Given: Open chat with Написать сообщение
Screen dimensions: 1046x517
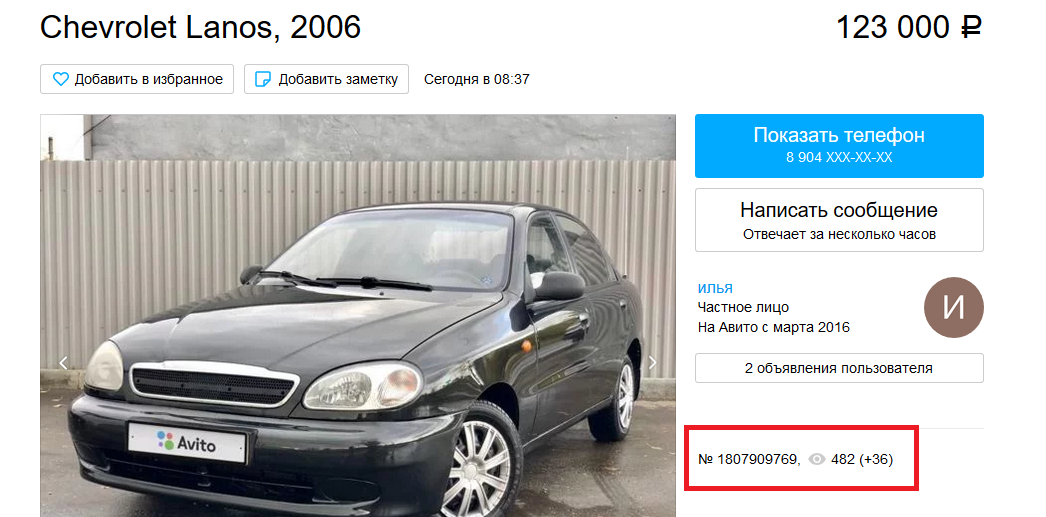Looking at the screenshot, I should (839, 220).
